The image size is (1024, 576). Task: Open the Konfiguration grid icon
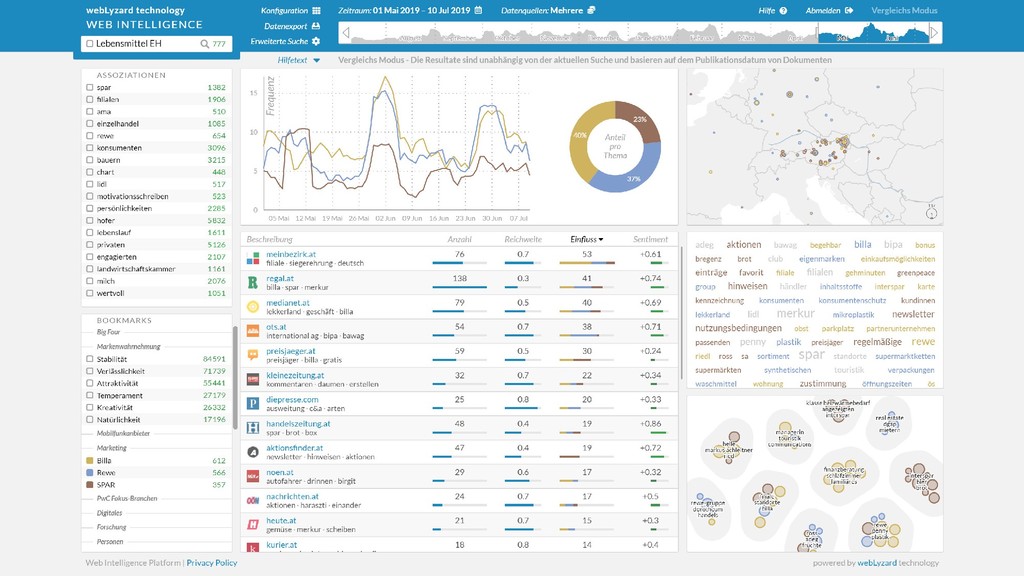click(317, 10)
